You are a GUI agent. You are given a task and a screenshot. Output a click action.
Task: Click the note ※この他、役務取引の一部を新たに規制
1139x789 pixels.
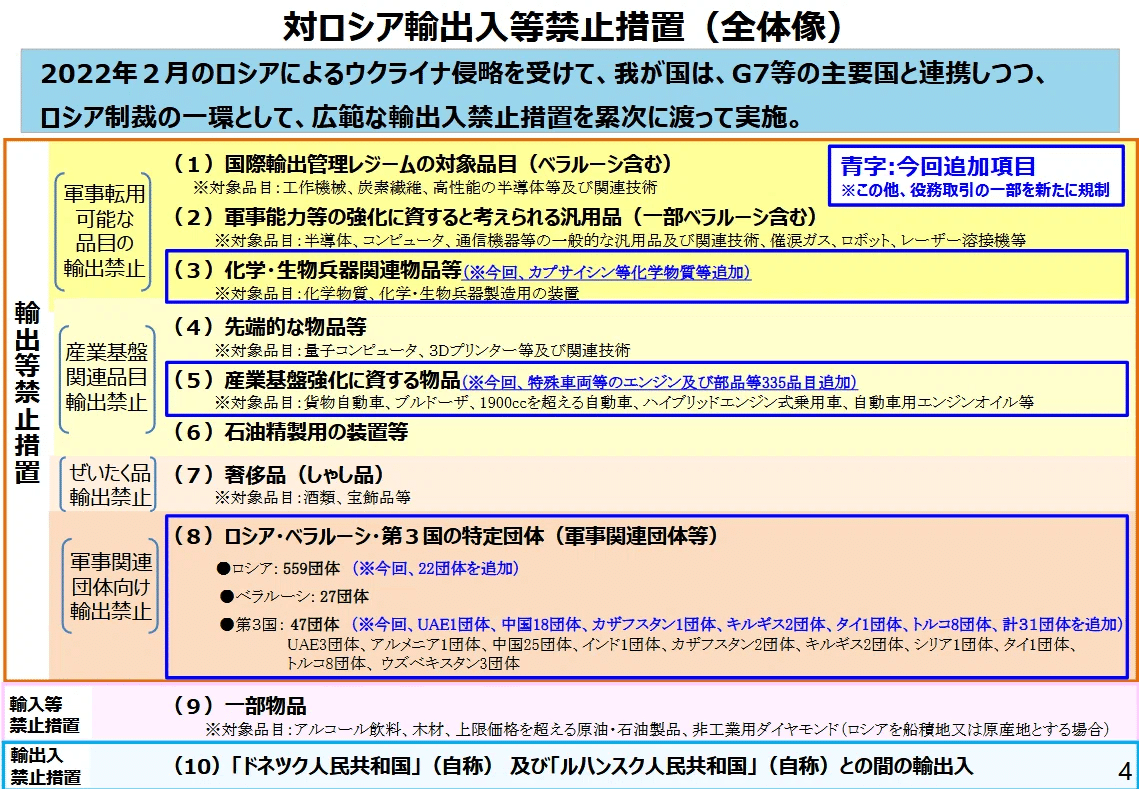coord(975,191)
